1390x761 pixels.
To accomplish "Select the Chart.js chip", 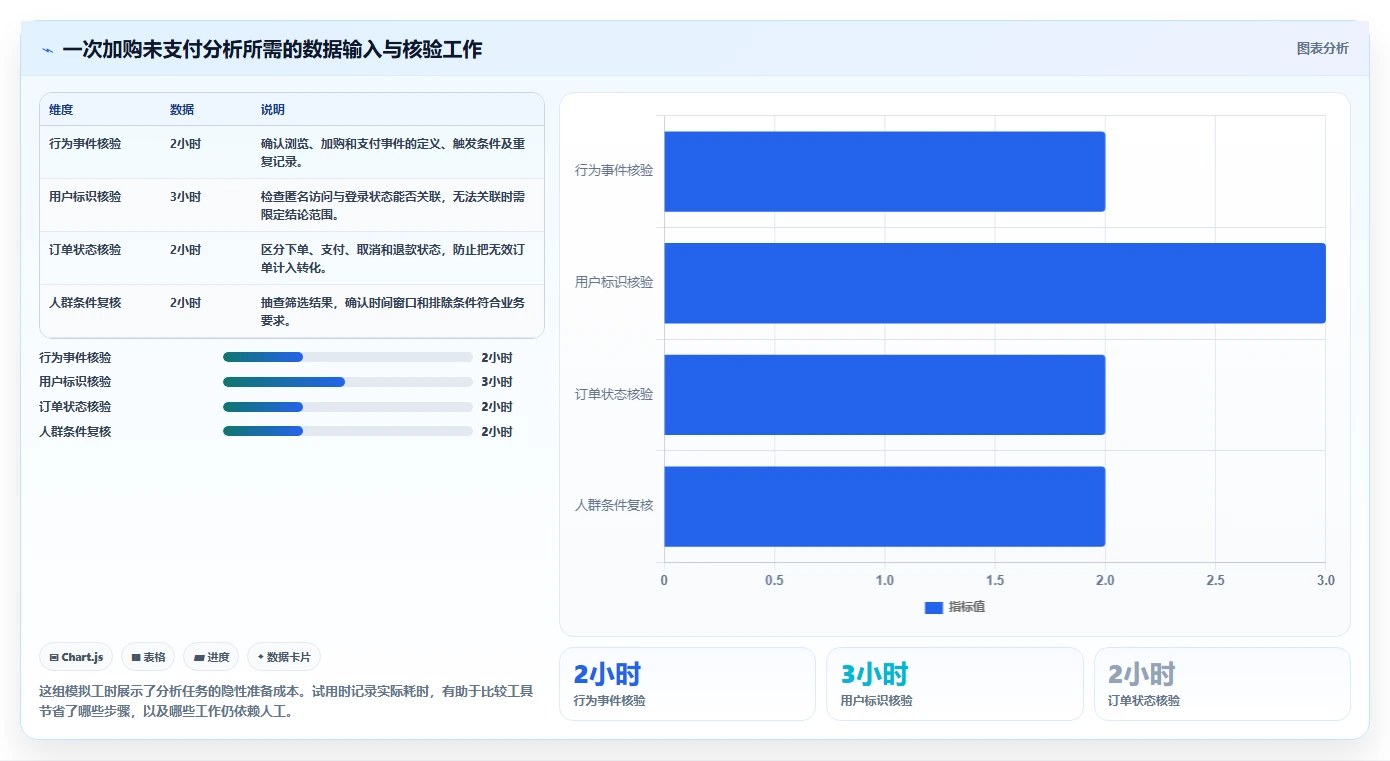I will tap(77, 657).
